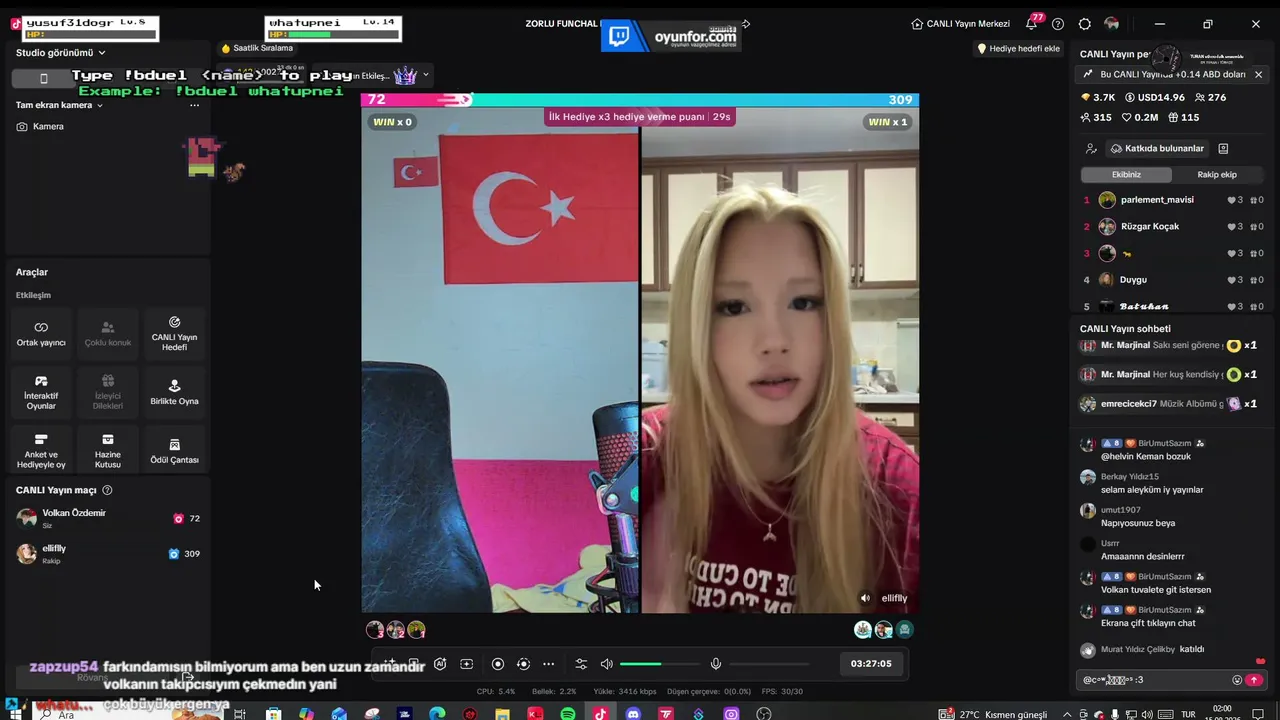
Task: Click the Saatlik Sıralama badge
Action: tap(257, 48)
